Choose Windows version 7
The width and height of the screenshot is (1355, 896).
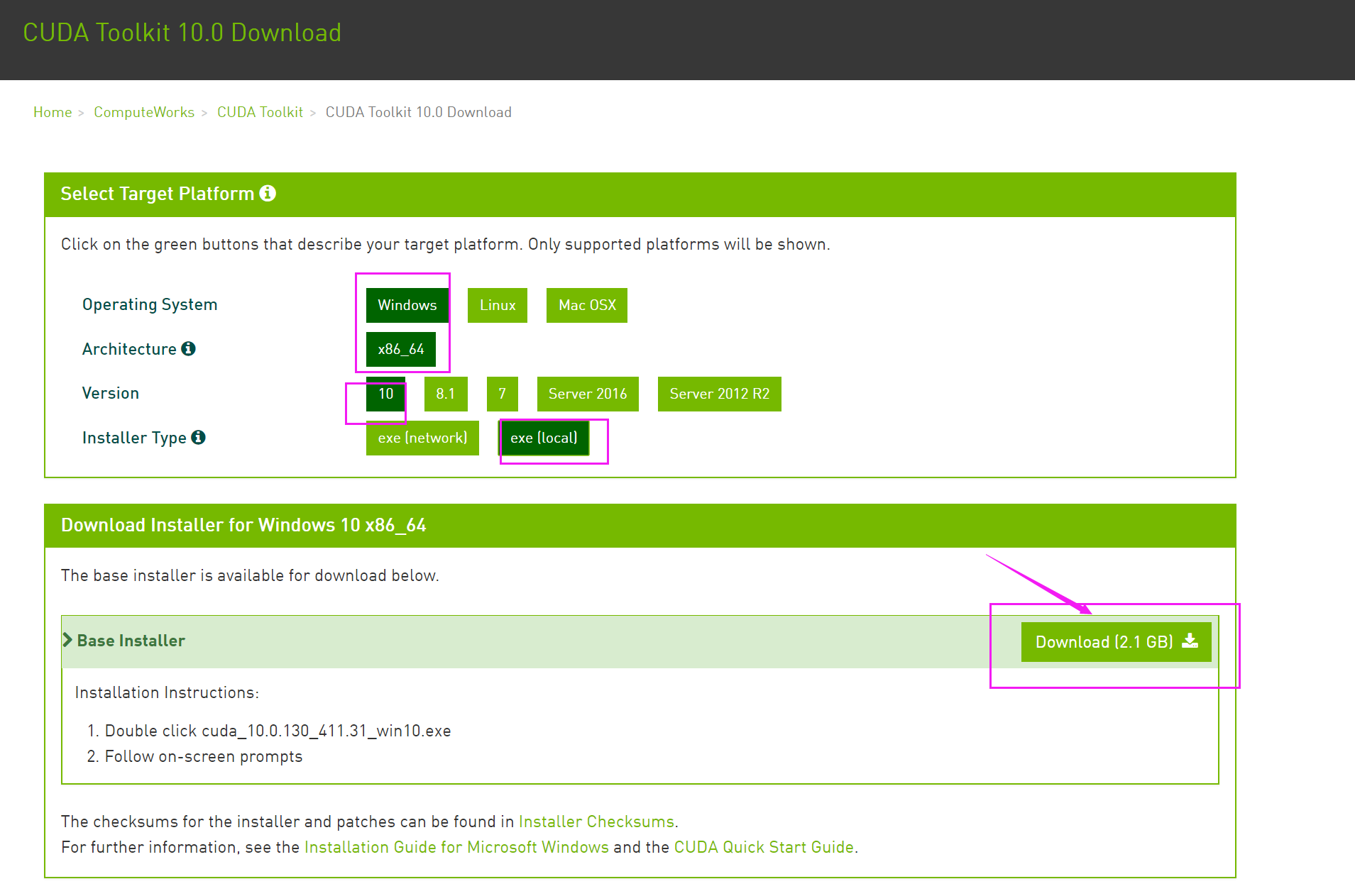point(503,394)
